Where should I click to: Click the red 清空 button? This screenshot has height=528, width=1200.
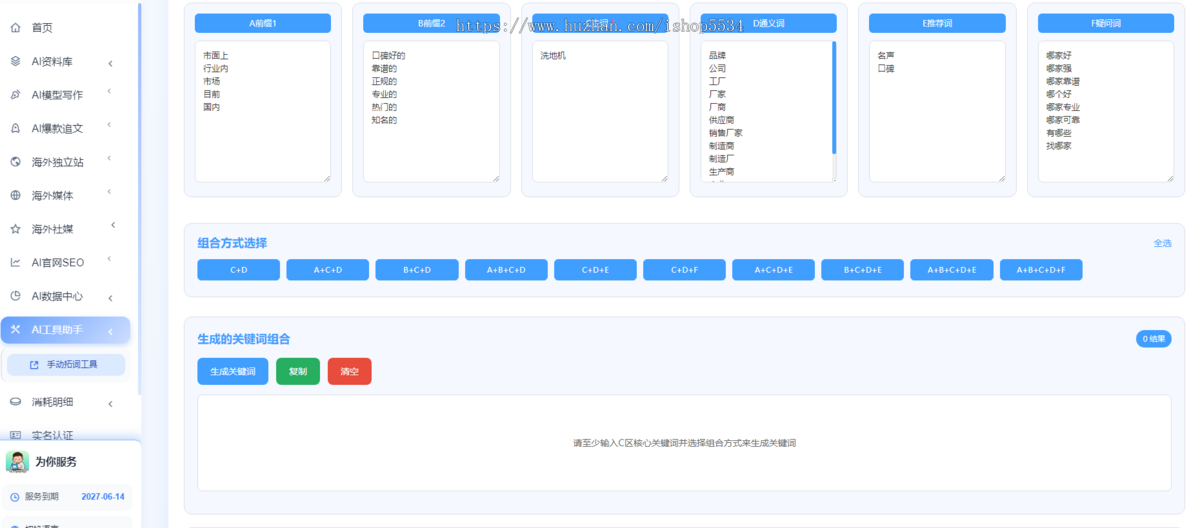click(x=349, y=371)
